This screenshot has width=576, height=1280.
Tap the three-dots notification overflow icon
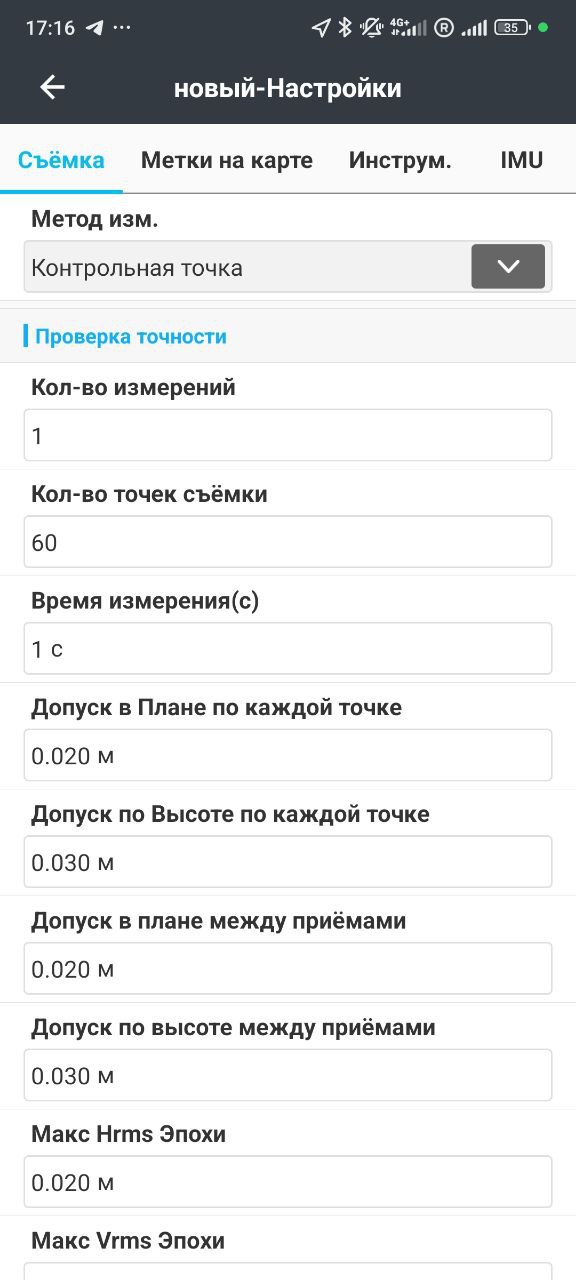[122, 28]
